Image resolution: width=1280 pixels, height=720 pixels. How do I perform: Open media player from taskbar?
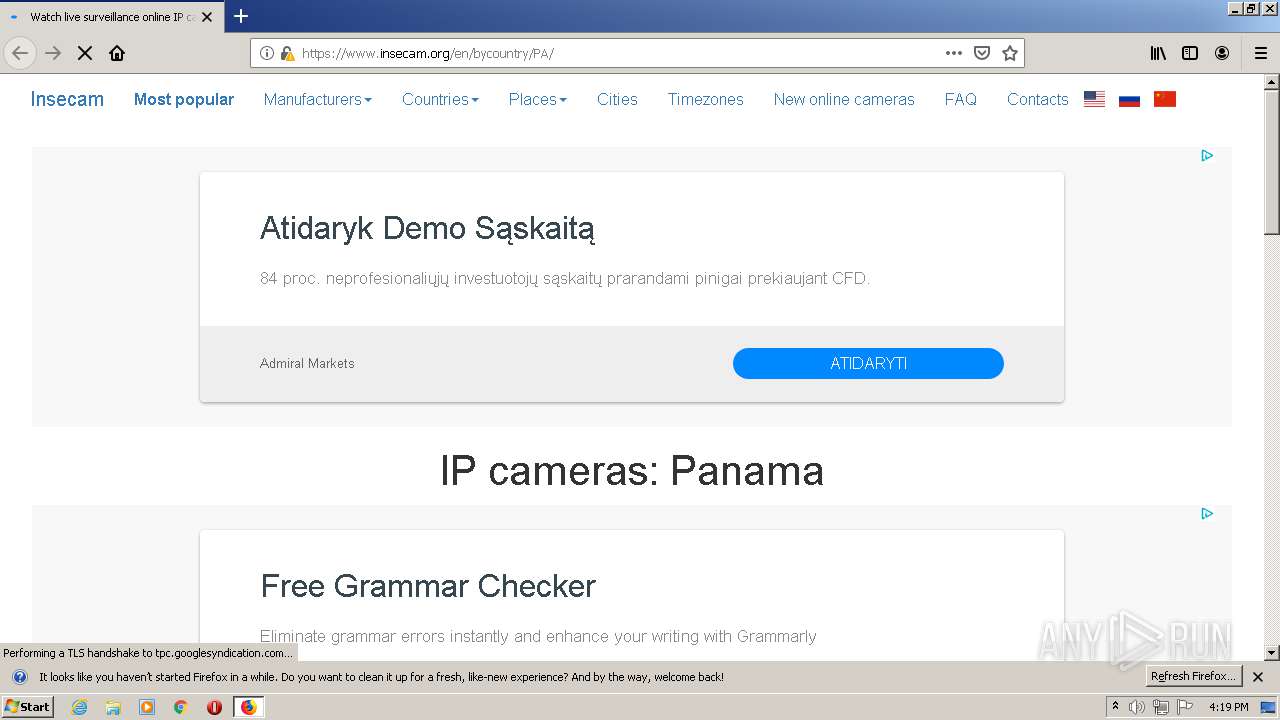pos(147,707)
